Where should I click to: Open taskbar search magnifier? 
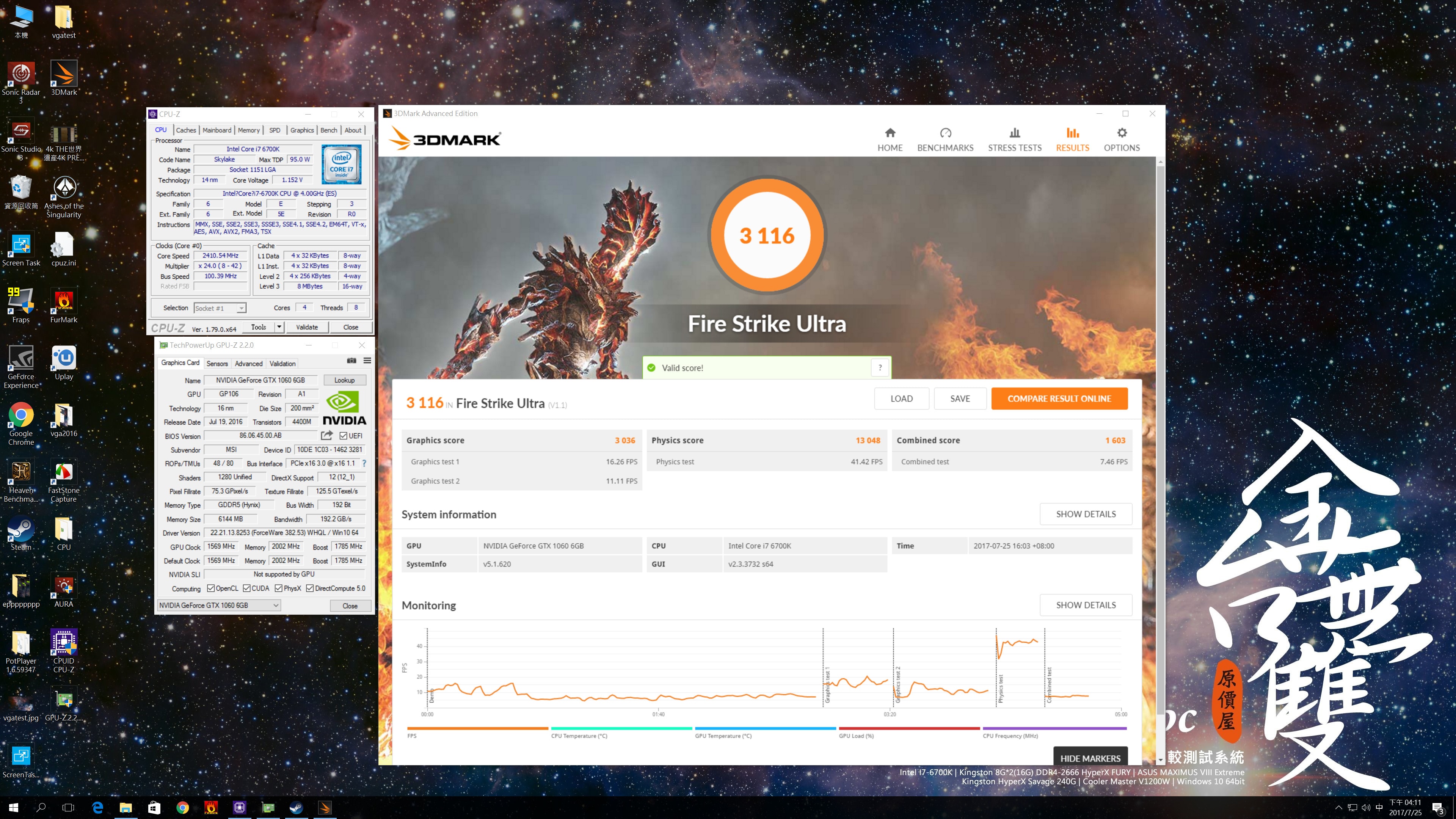(41, 808)
